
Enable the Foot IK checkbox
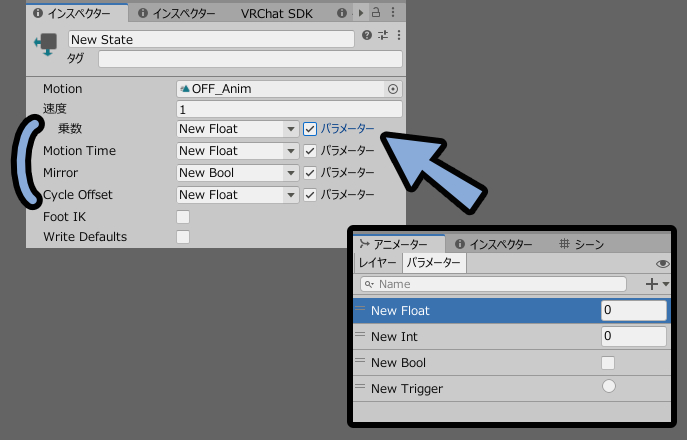pos(183,216)
